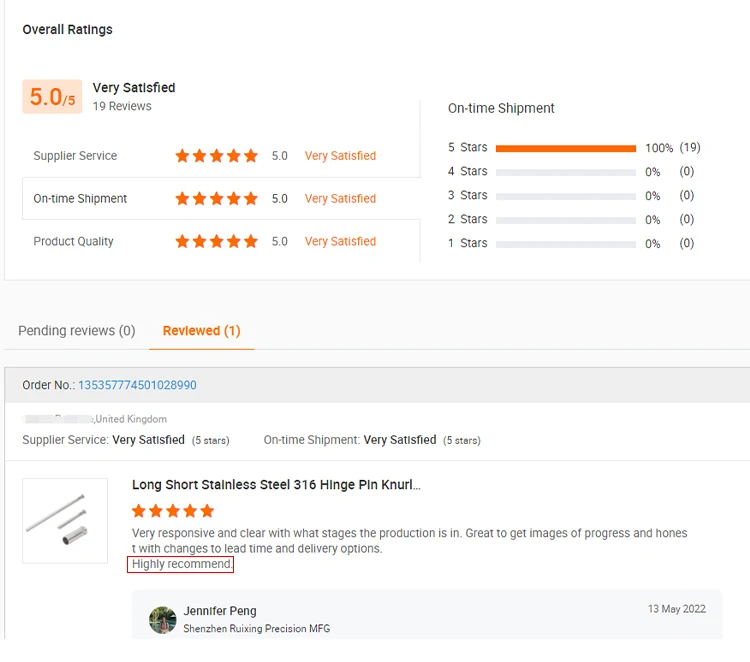Click the Product Quality star rating icons
Viewport: 750px width, 662px height.
pos(216,242)
